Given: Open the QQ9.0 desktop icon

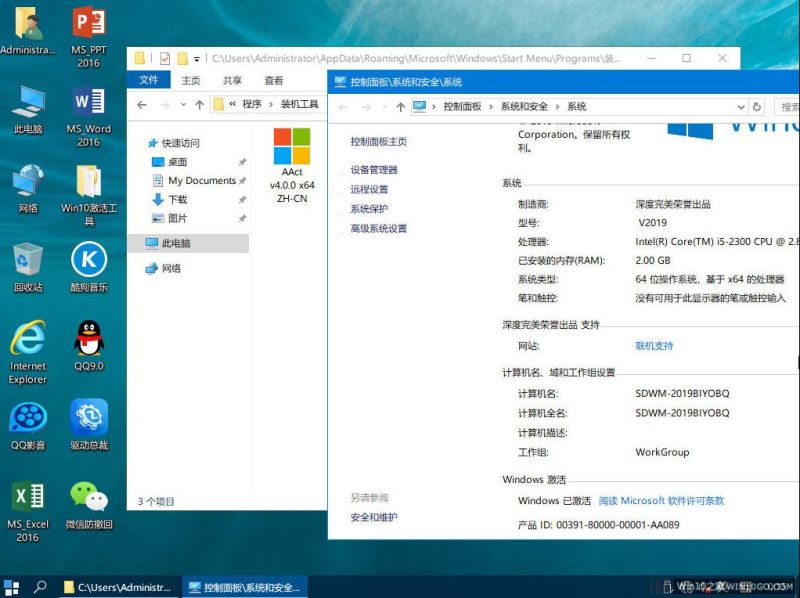Looking at the screenshot, I should coord(89,345).
